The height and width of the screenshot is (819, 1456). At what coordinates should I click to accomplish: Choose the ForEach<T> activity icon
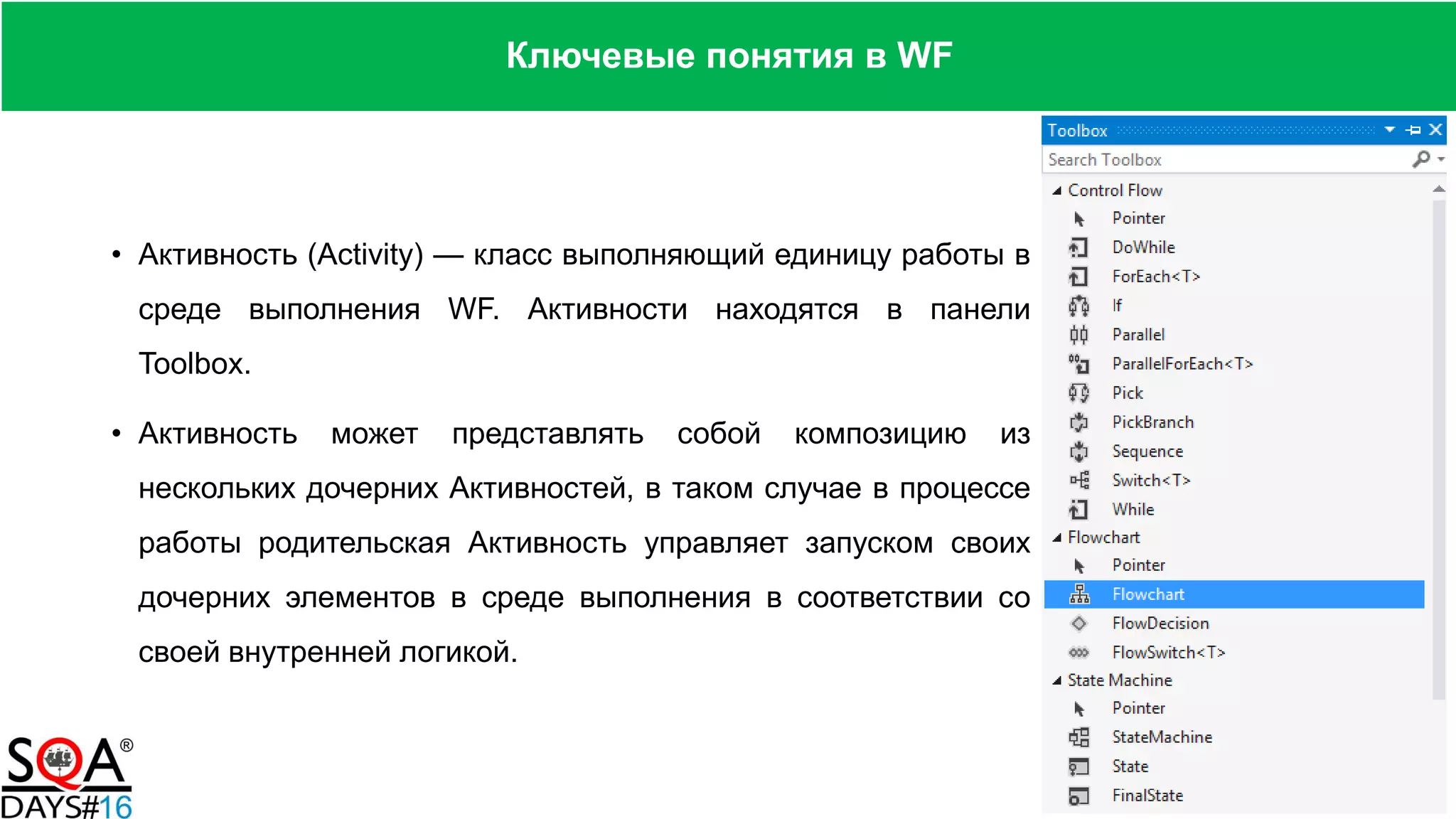coord(1078,277)
